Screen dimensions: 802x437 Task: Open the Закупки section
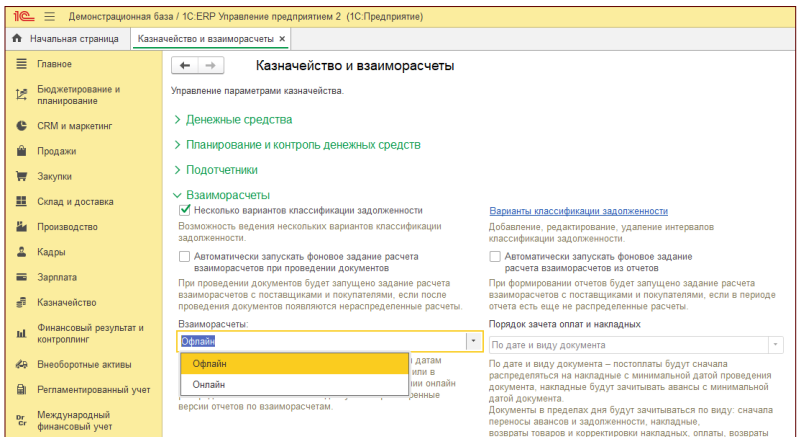54,176
